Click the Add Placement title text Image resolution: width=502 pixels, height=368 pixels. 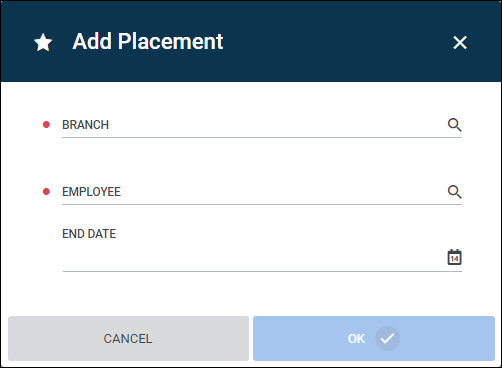coord(148,42)
